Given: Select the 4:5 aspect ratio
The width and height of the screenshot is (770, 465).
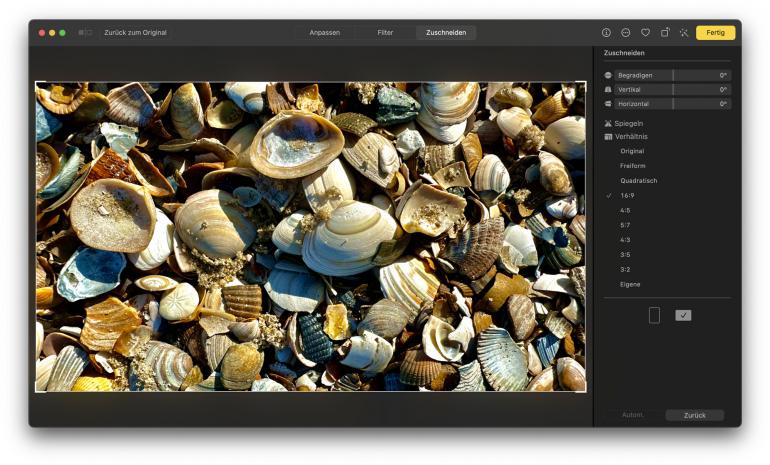Looking at the screenshot, I should click(625, 210).
